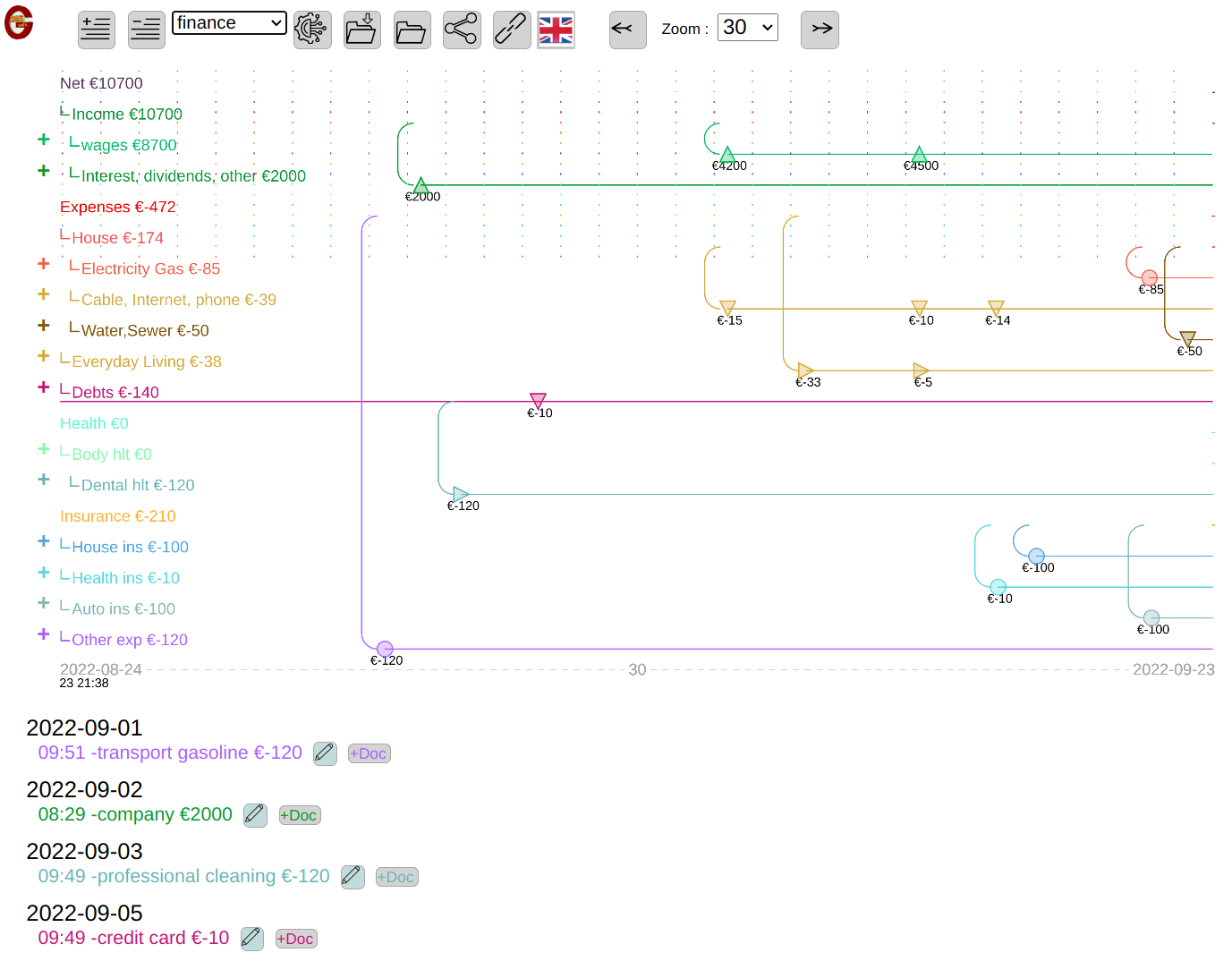
Task: Open the Zoom level dropdown
Action: (x=748, y=28)
